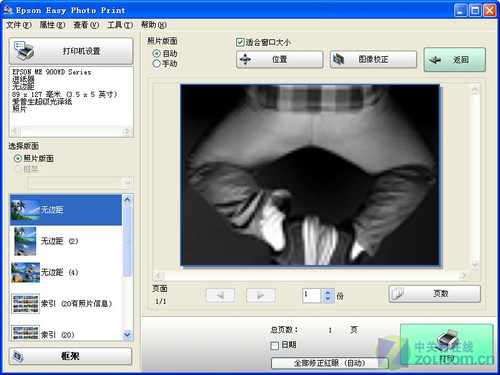Viewport: 500px width, 375px height.
Task: Click the 位置 position button
Action: pos(279,59)
